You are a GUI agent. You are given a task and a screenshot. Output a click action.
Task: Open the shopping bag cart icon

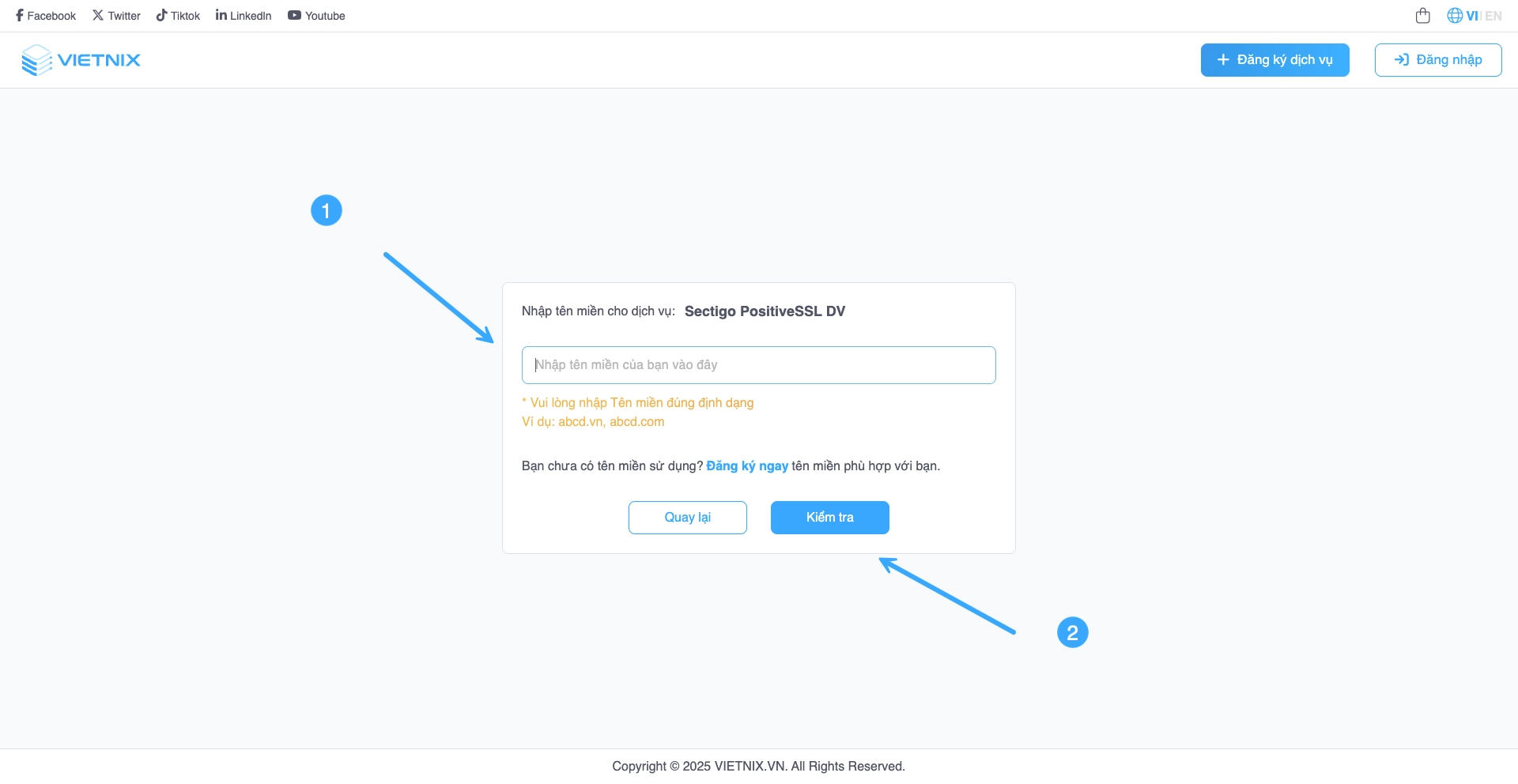coord(1423,16)
